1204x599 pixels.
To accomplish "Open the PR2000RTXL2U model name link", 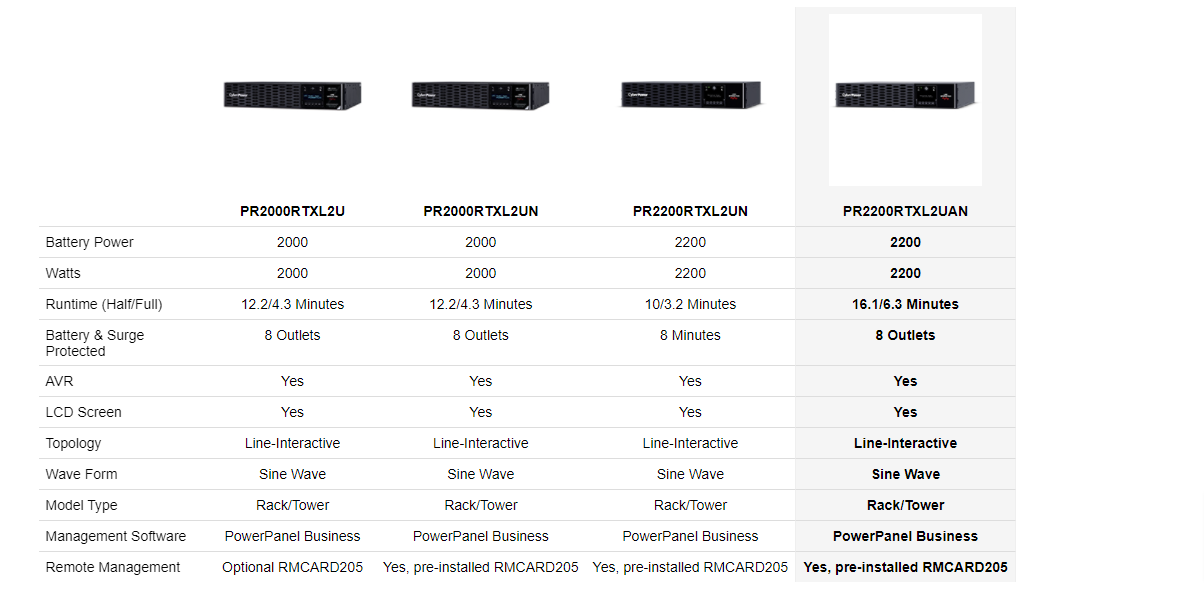I will (x=292, y=211).
